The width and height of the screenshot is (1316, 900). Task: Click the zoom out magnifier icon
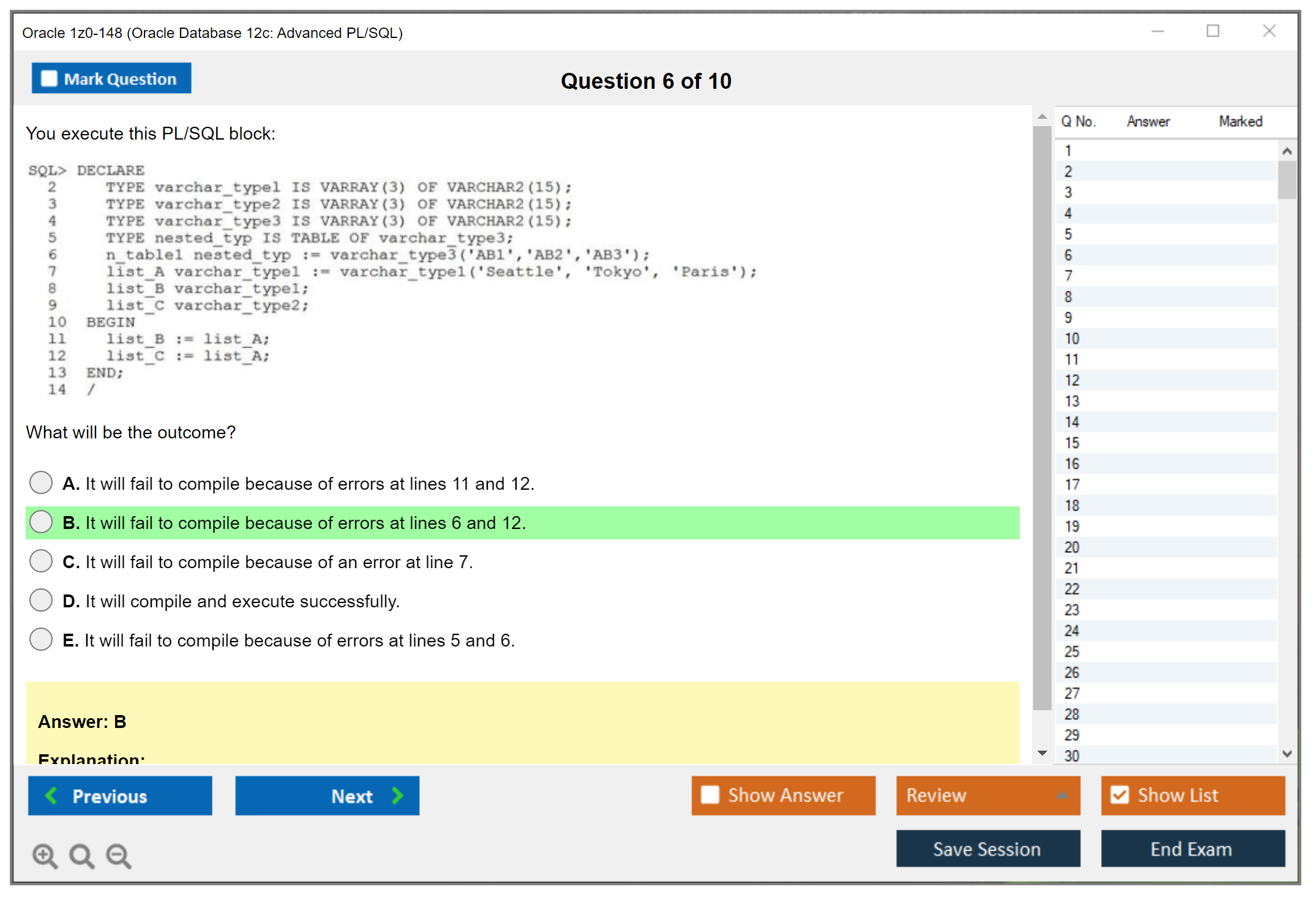118,855
